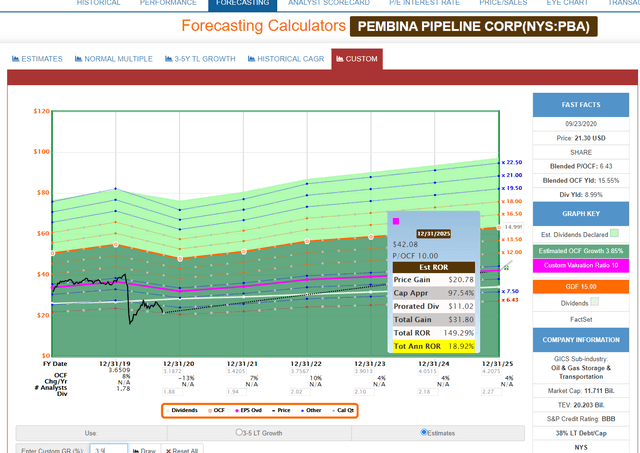Viewport: 640px width, 453px height.
Task: Click the Custom GR percent input field
Action: tap(109, 450)
